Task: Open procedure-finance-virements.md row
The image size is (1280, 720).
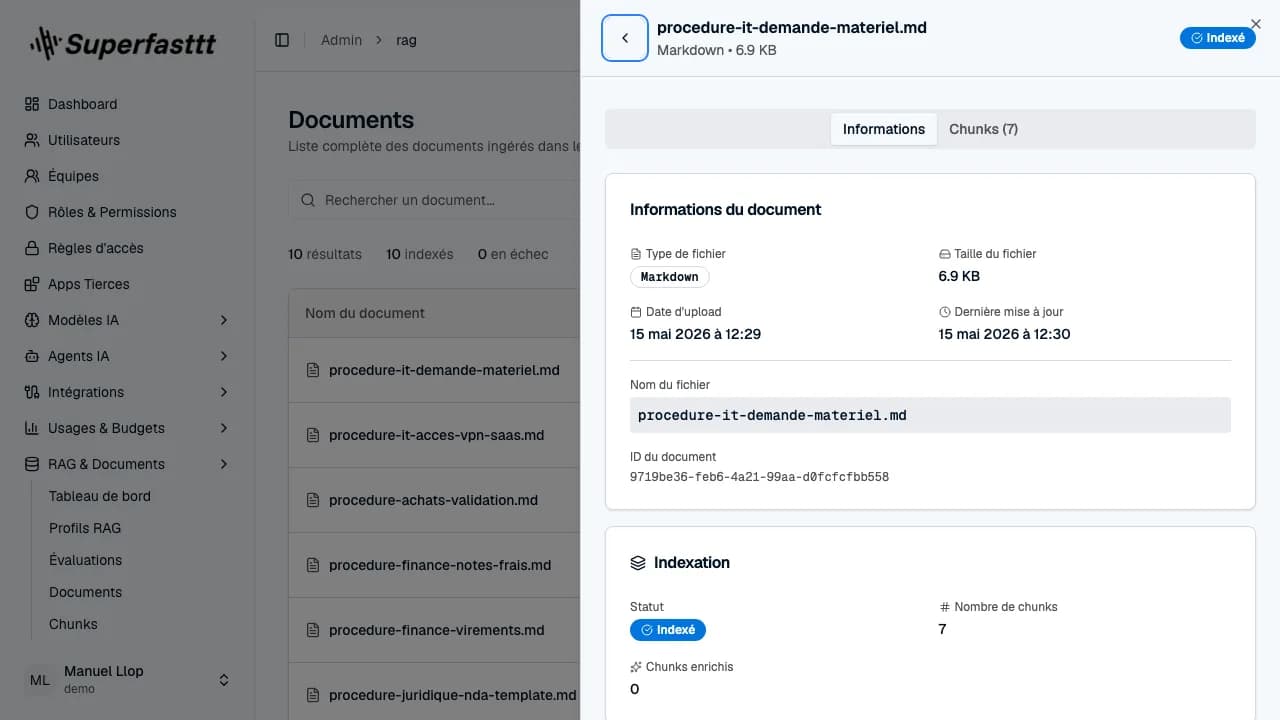Action: coord(436,630)
